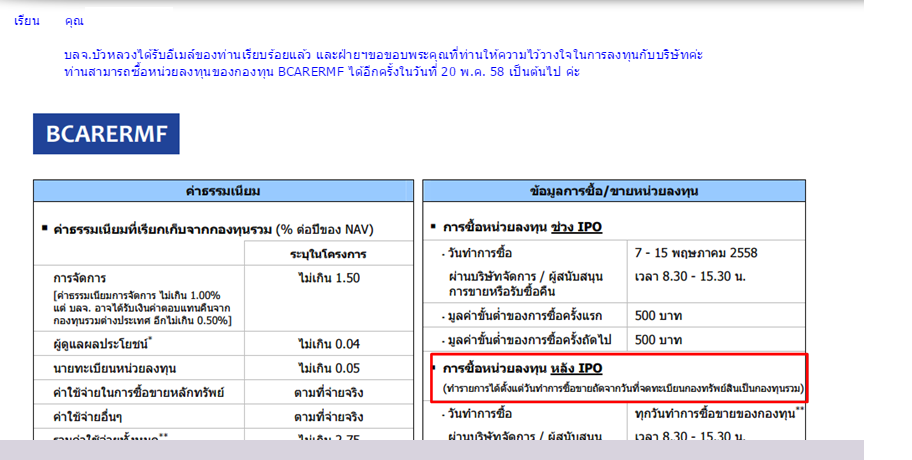Click the คุณ salutation text
This screenshot has height=460, width=912.
coord(74,21)
